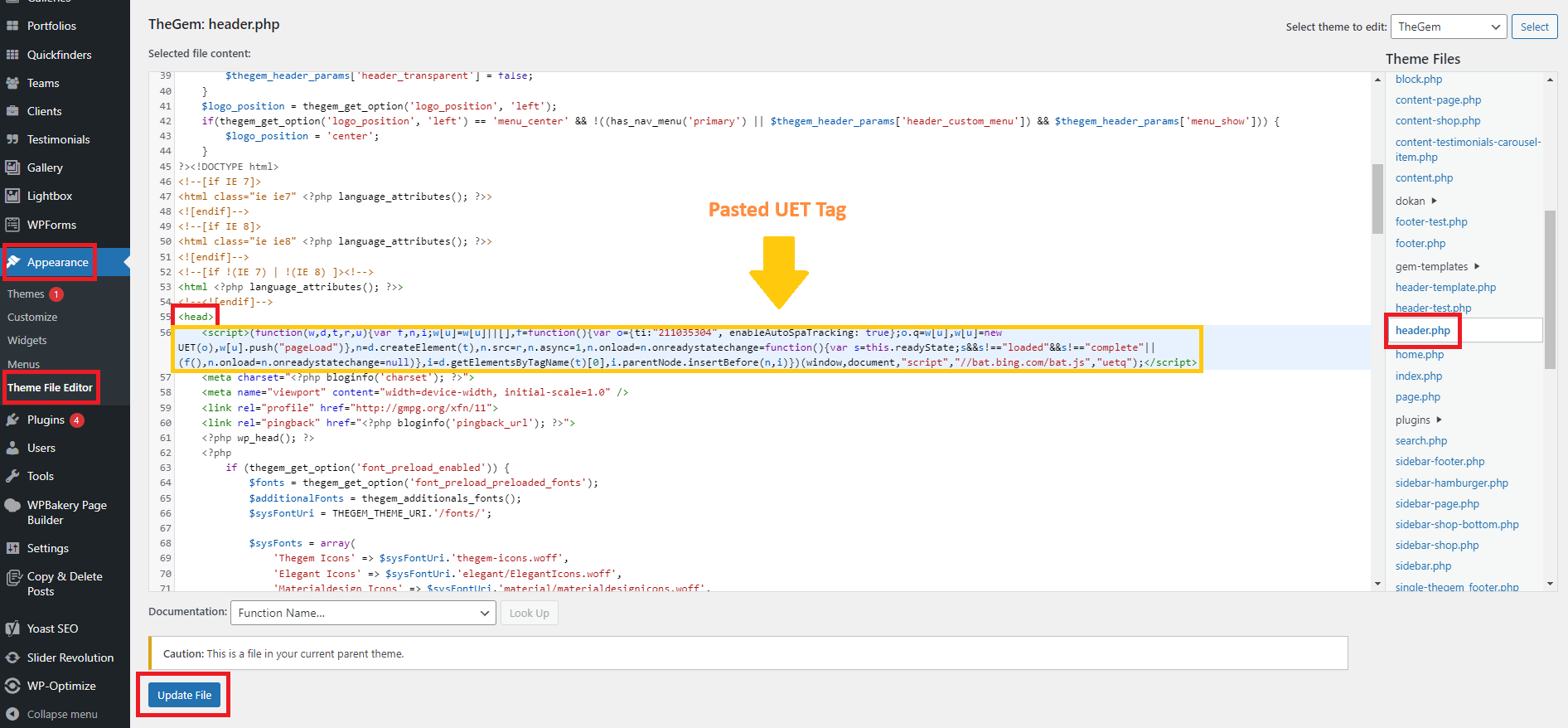The image size is (1568, 728).
Task: Open content-testimonials-carousel-item.php file
Action: click(1468, 149)
